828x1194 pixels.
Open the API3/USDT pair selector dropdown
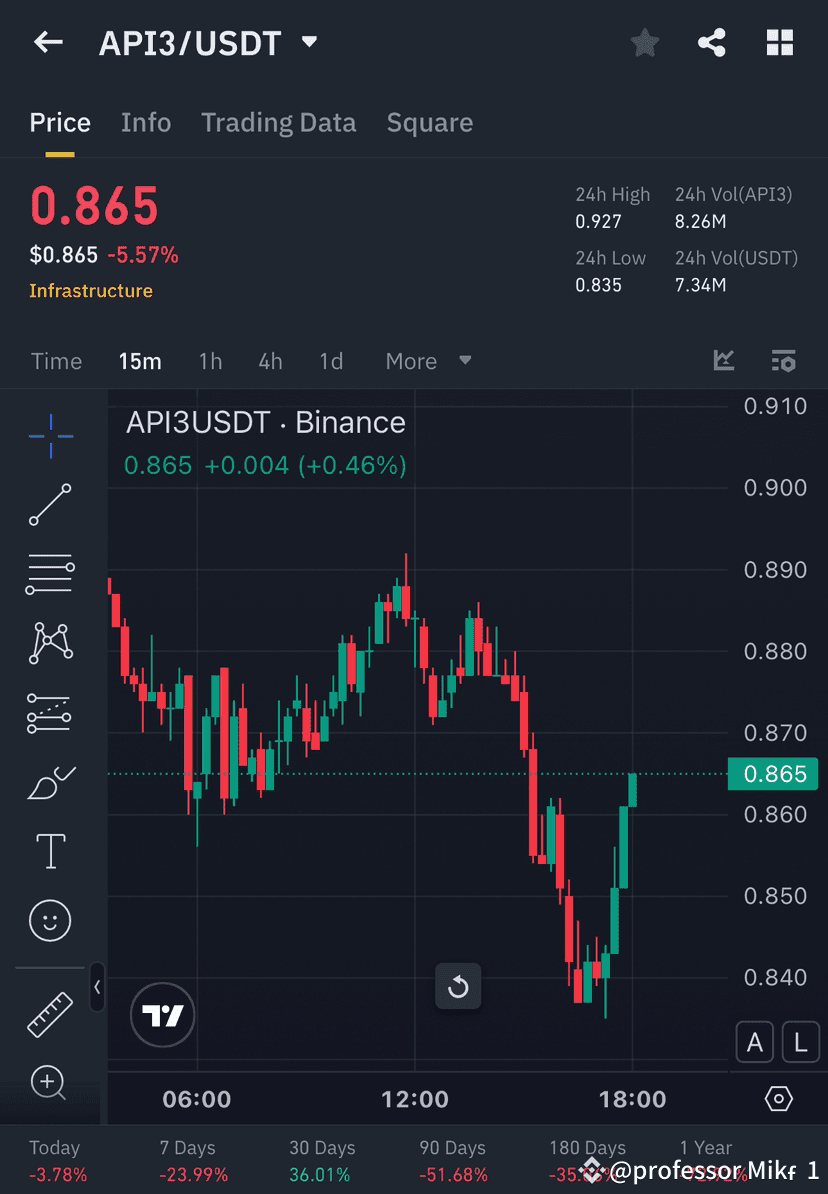[309, 42]
